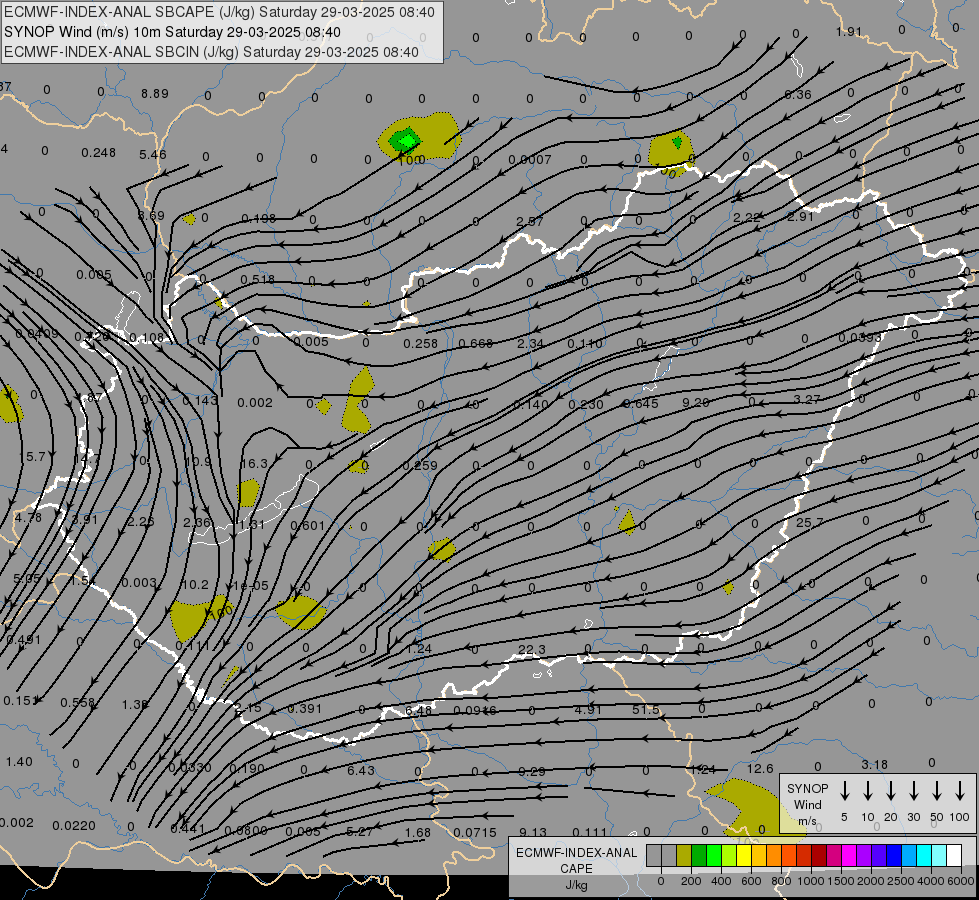Click the SYNOP legend arrow for 30 m/s
The width and height of the screenshot is (979, 900).
point(913,791)
